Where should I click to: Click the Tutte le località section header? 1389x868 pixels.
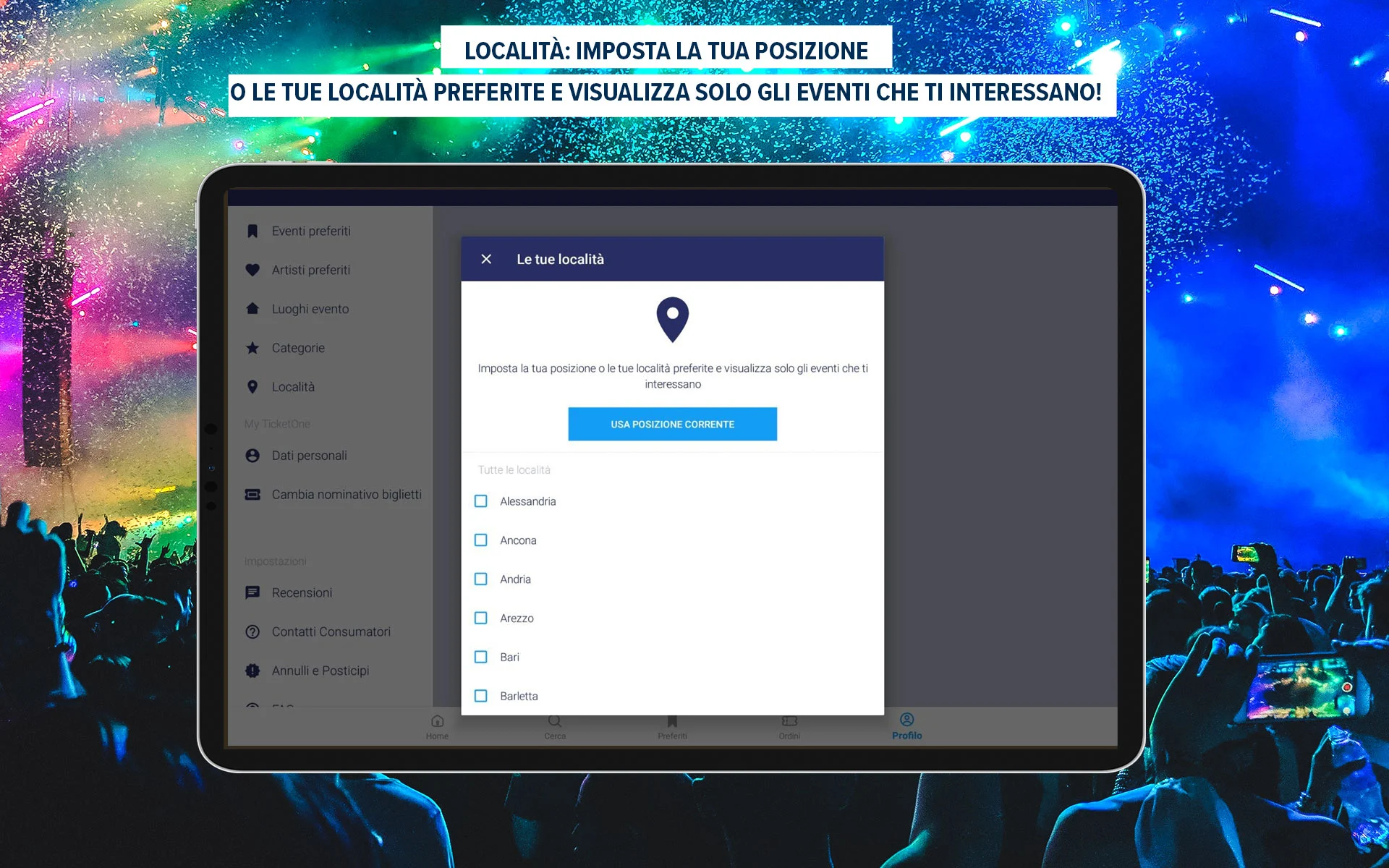click(514, 470)
